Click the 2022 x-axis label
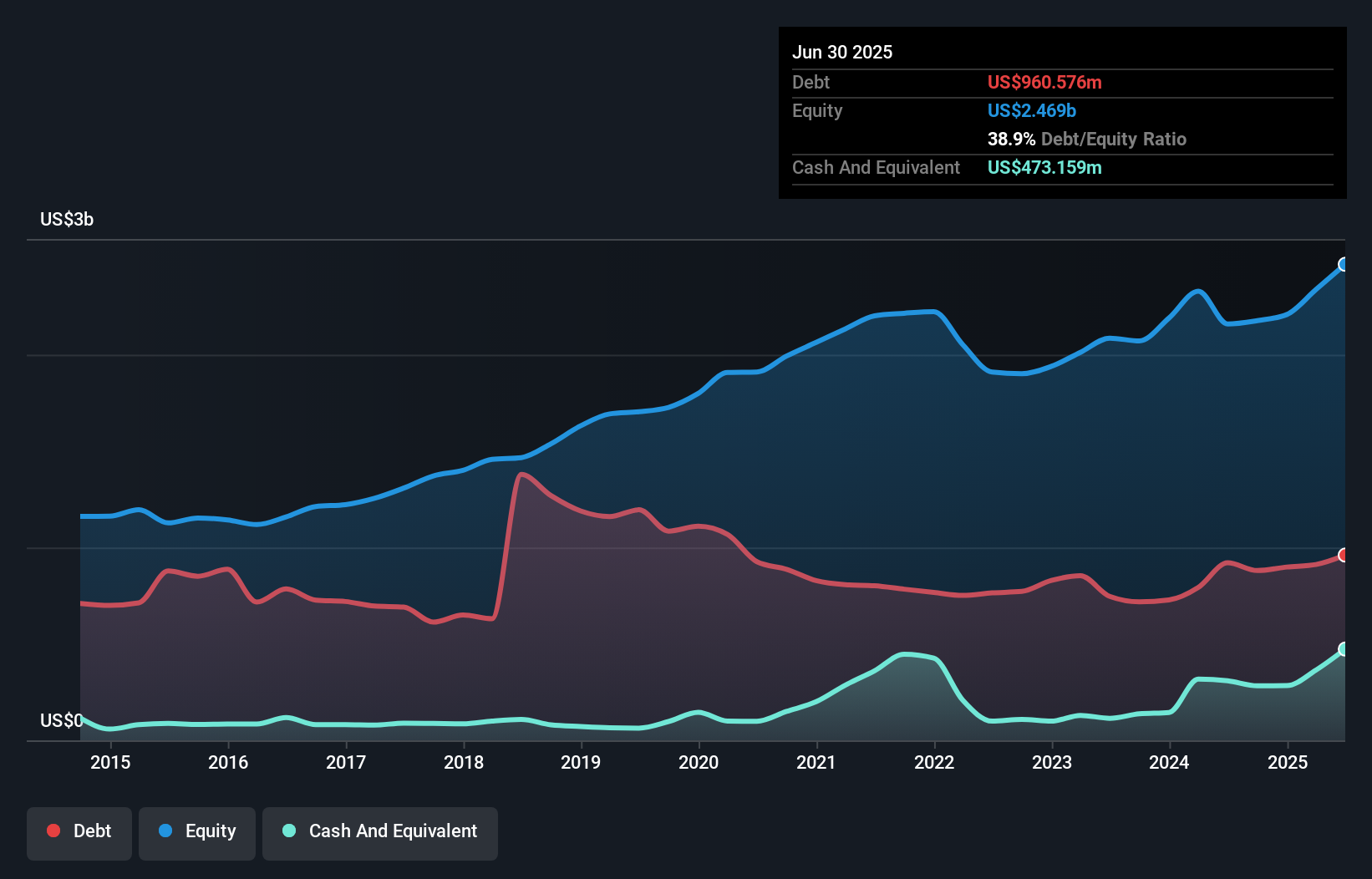Viewport: 1372px width, 879px height. pos(934,762)
